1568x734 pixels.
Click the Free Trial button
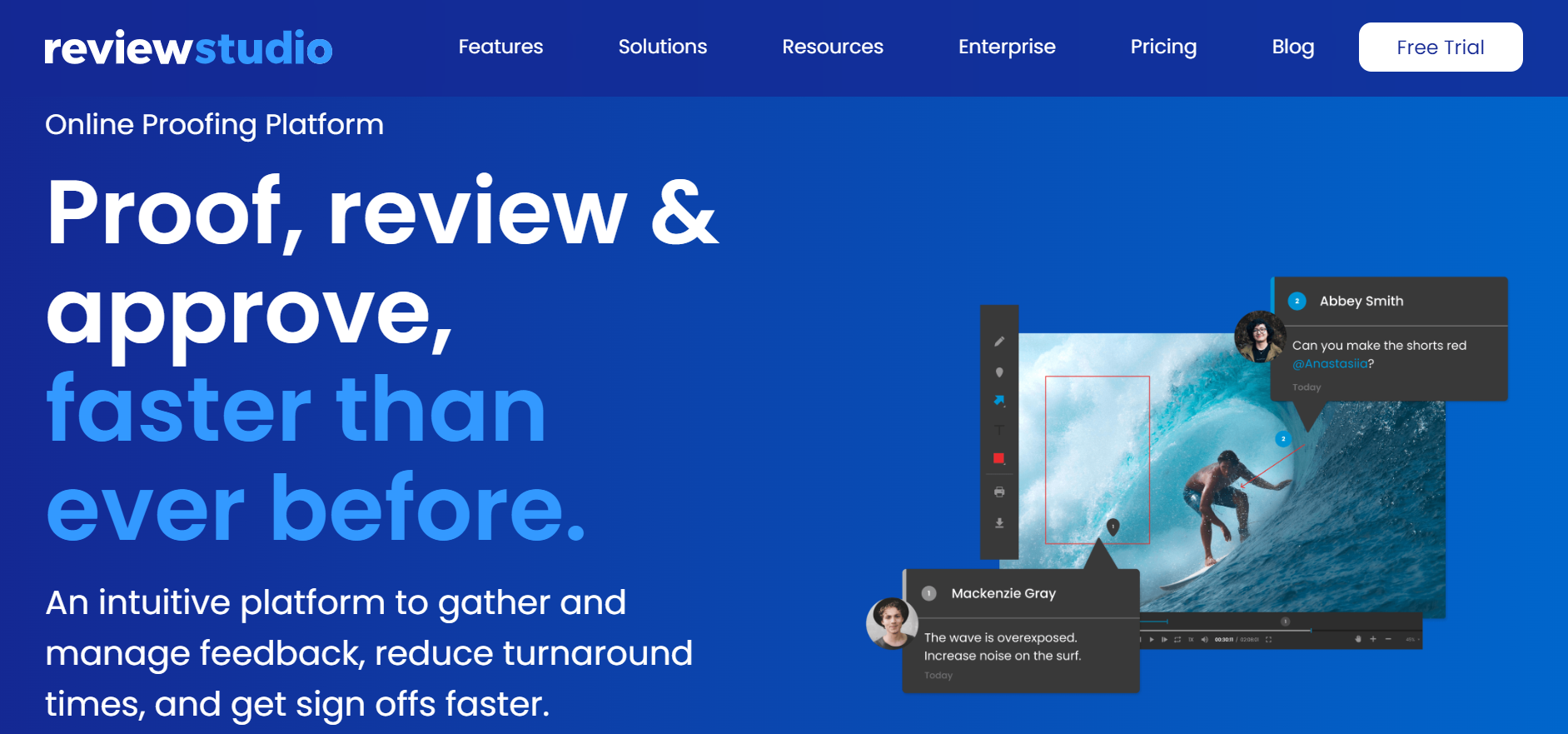click(1440, 47)
